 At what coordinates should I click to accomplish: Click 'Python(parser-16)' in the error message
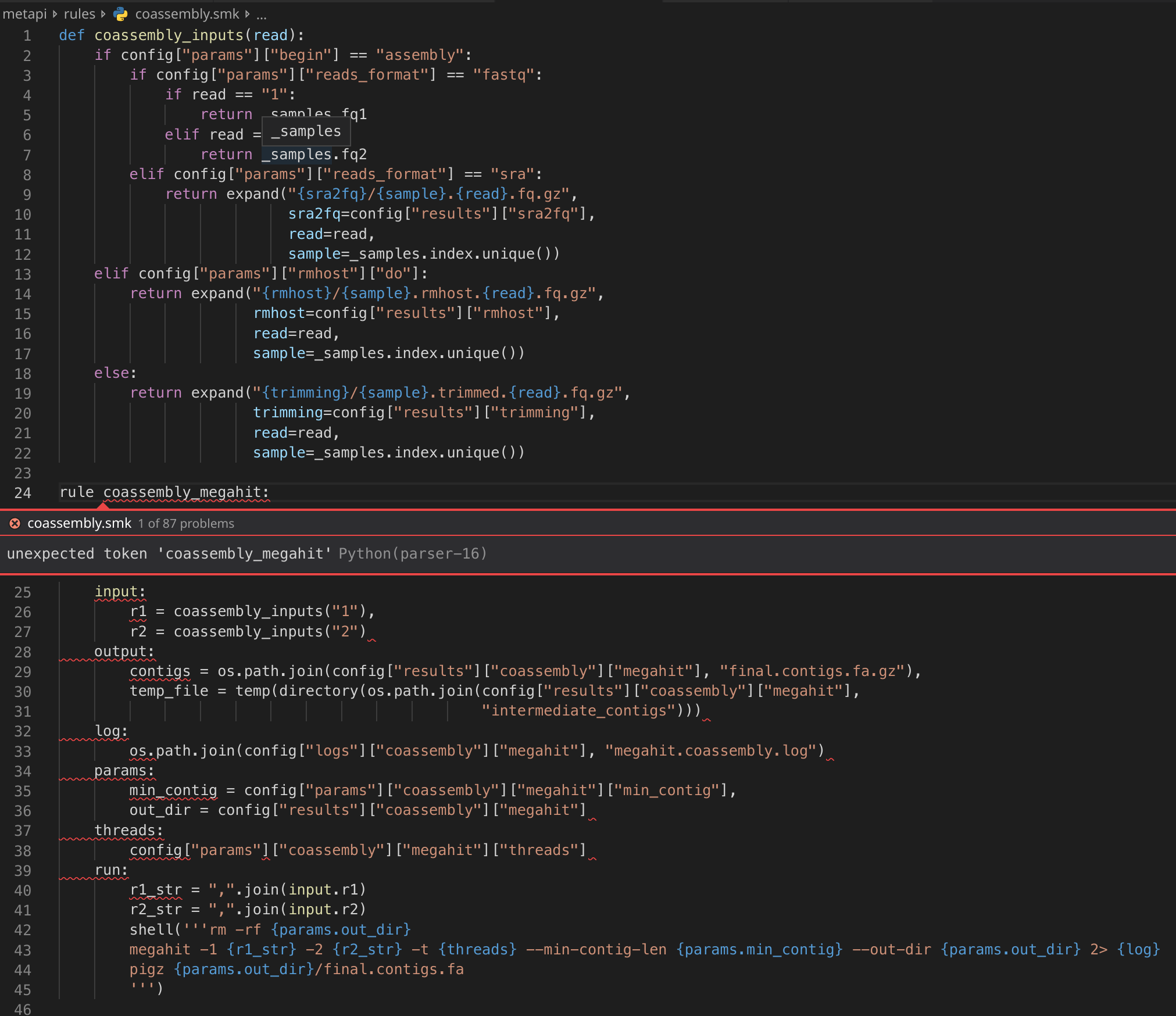(x=413, y=553)
